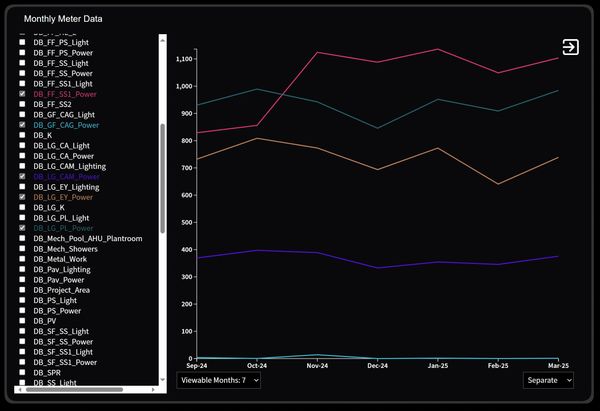Click the scroll-down arrow of the meter list
This screenshot has height=411, width=600.
tap(163, 380)
